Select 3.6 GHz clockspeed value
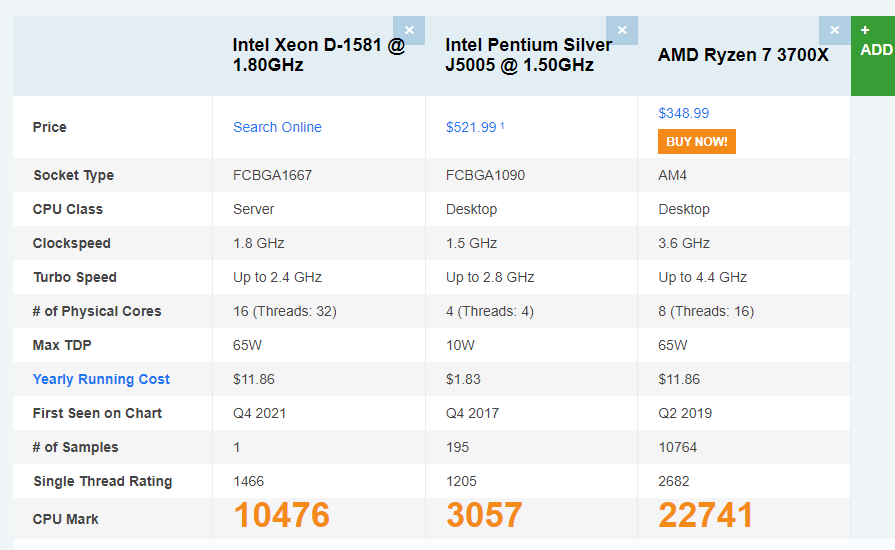Image resolution: width=895 pixels, height=550 pixels. coord(684,243)
